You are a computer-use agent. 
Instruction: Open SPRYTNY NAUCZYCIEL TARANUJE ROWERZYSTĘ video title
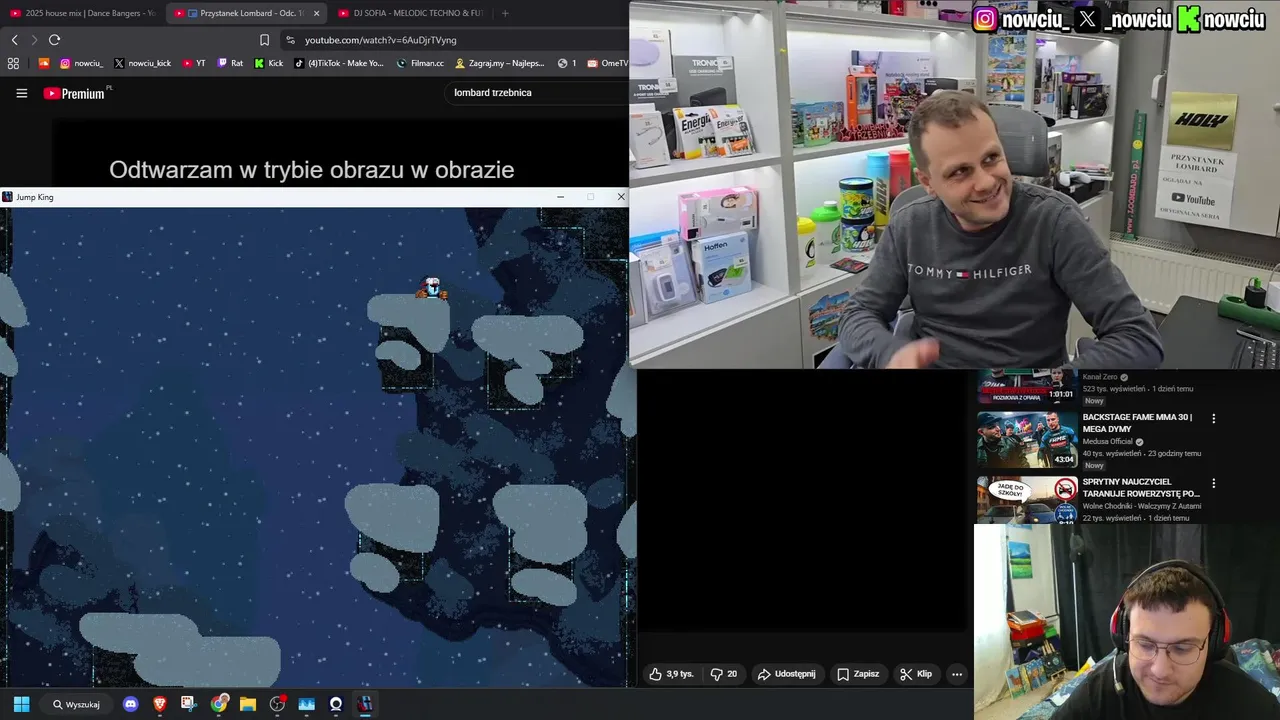point(1141,488)
